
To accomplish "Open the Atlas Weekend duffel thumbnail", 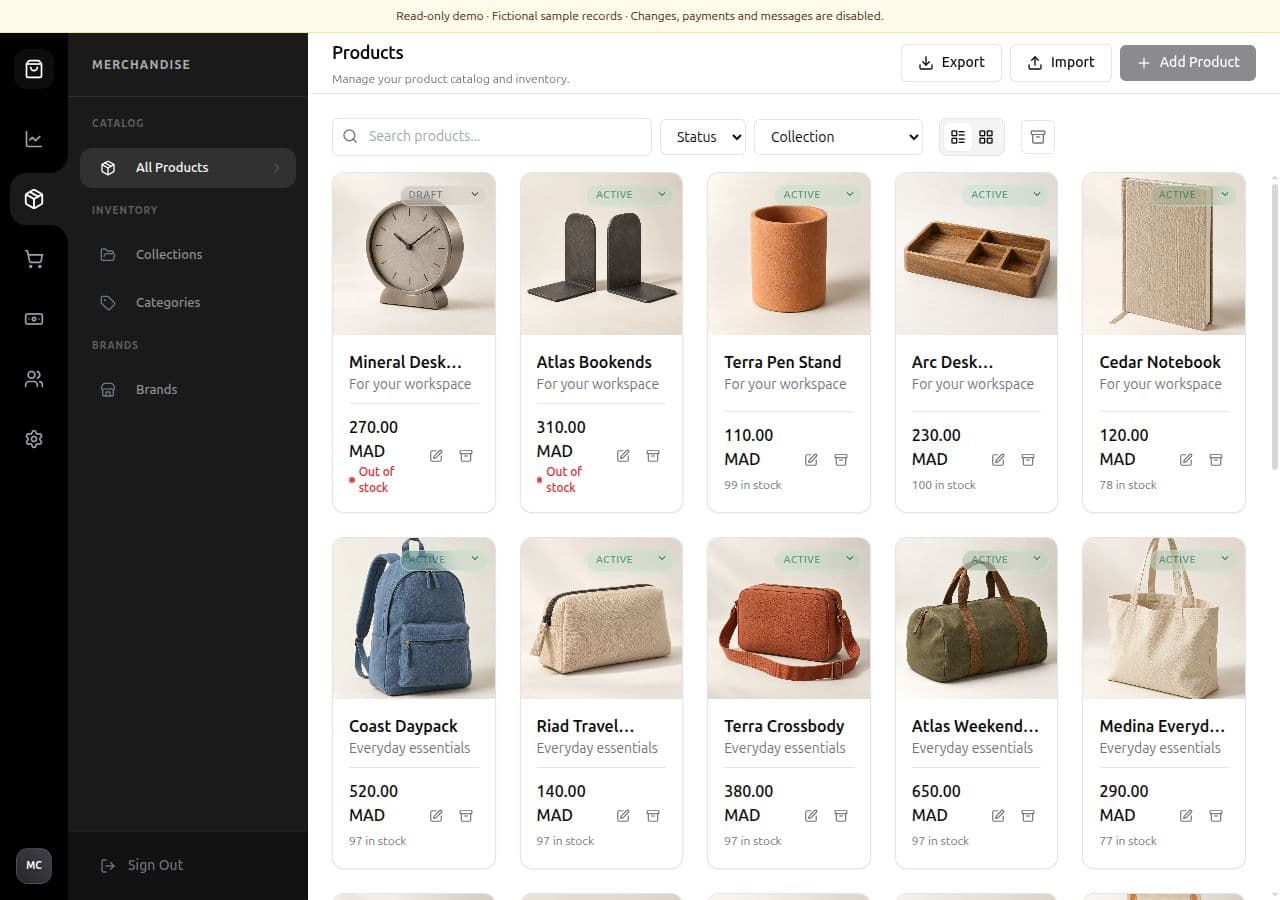I will point(976,618).
